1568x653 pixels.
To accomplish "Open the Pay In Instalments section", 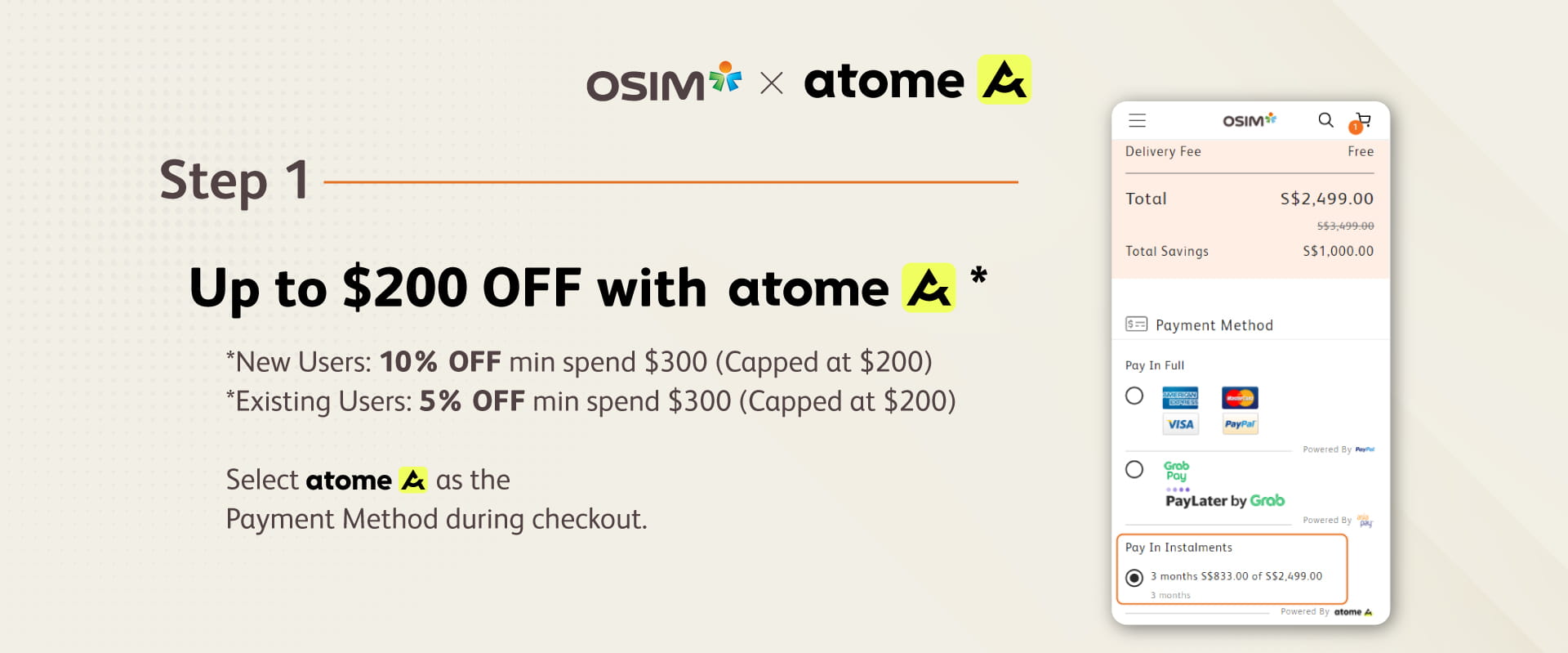I will tap(1179, 548).
